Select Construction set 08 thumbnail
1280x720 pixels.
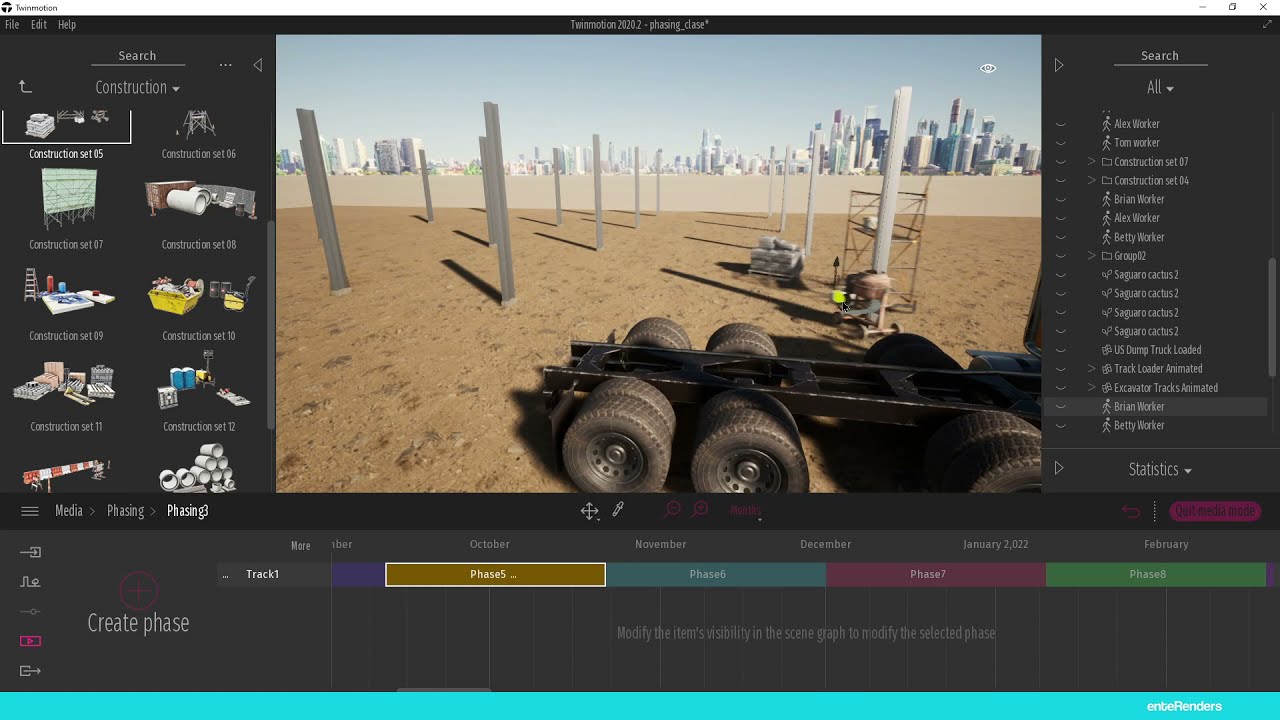[x=199, y=200]
